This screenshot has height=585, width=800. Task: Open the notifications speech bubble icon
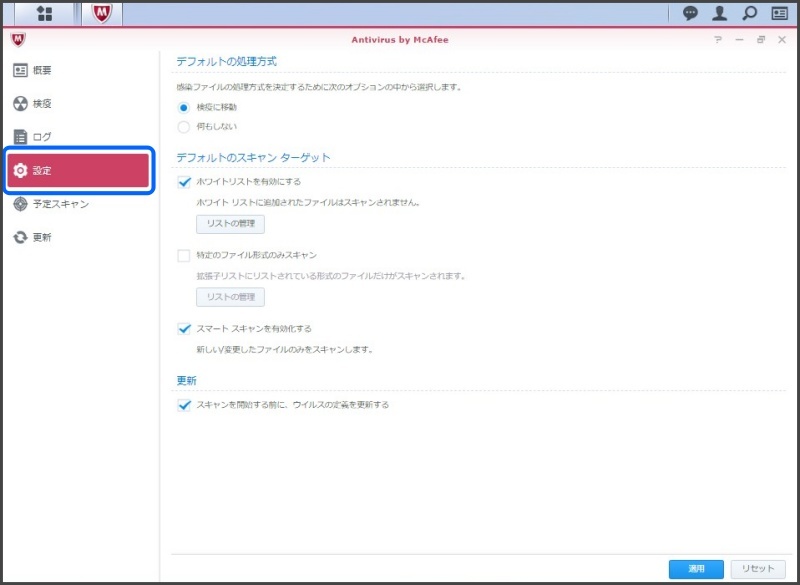(x=690, y=13)
